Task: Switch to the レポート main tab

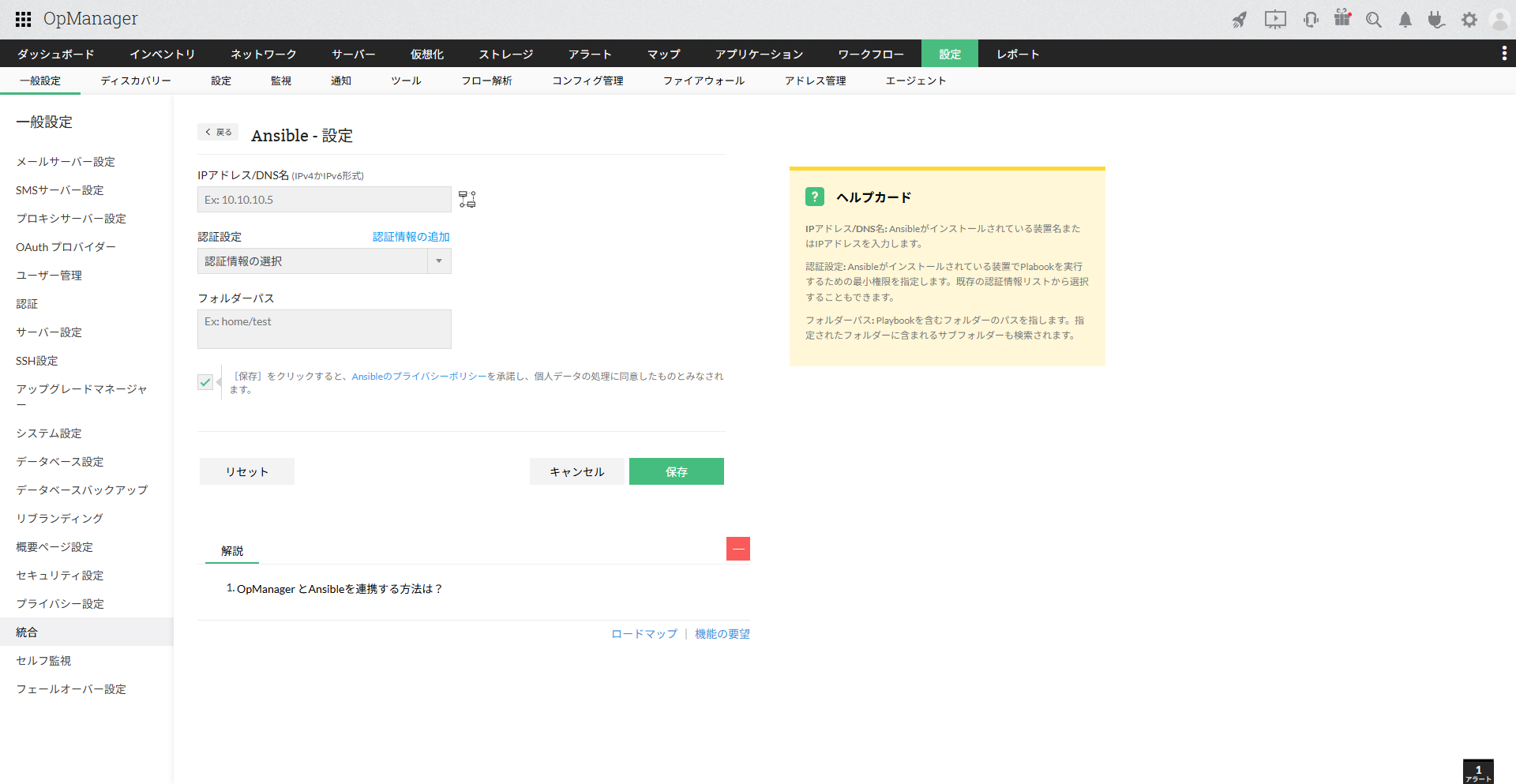Action: pos(1018,54)
